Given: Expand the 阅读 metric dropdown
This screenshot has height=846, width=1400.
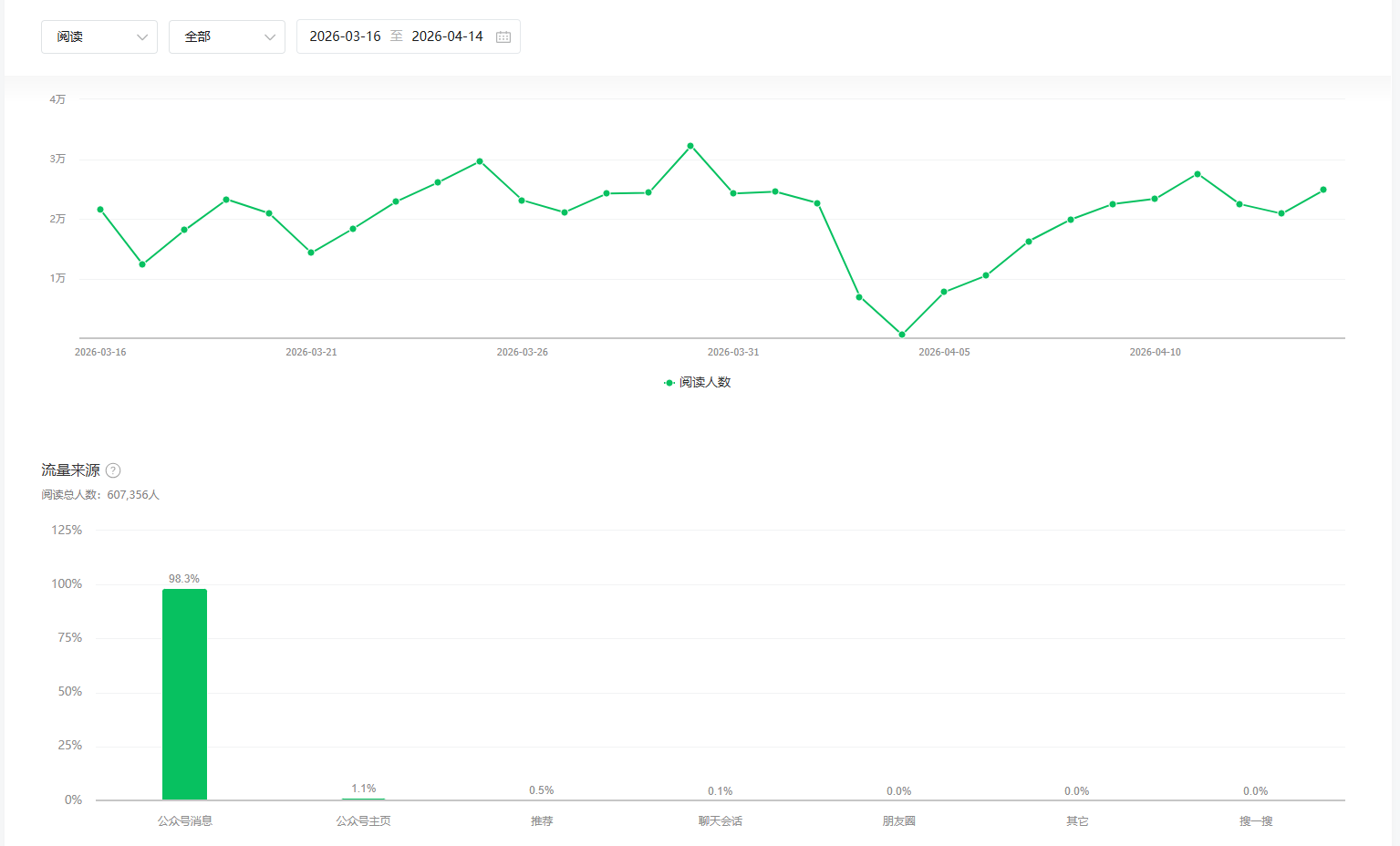Looking at the screenshot, I should click(99, 37).
